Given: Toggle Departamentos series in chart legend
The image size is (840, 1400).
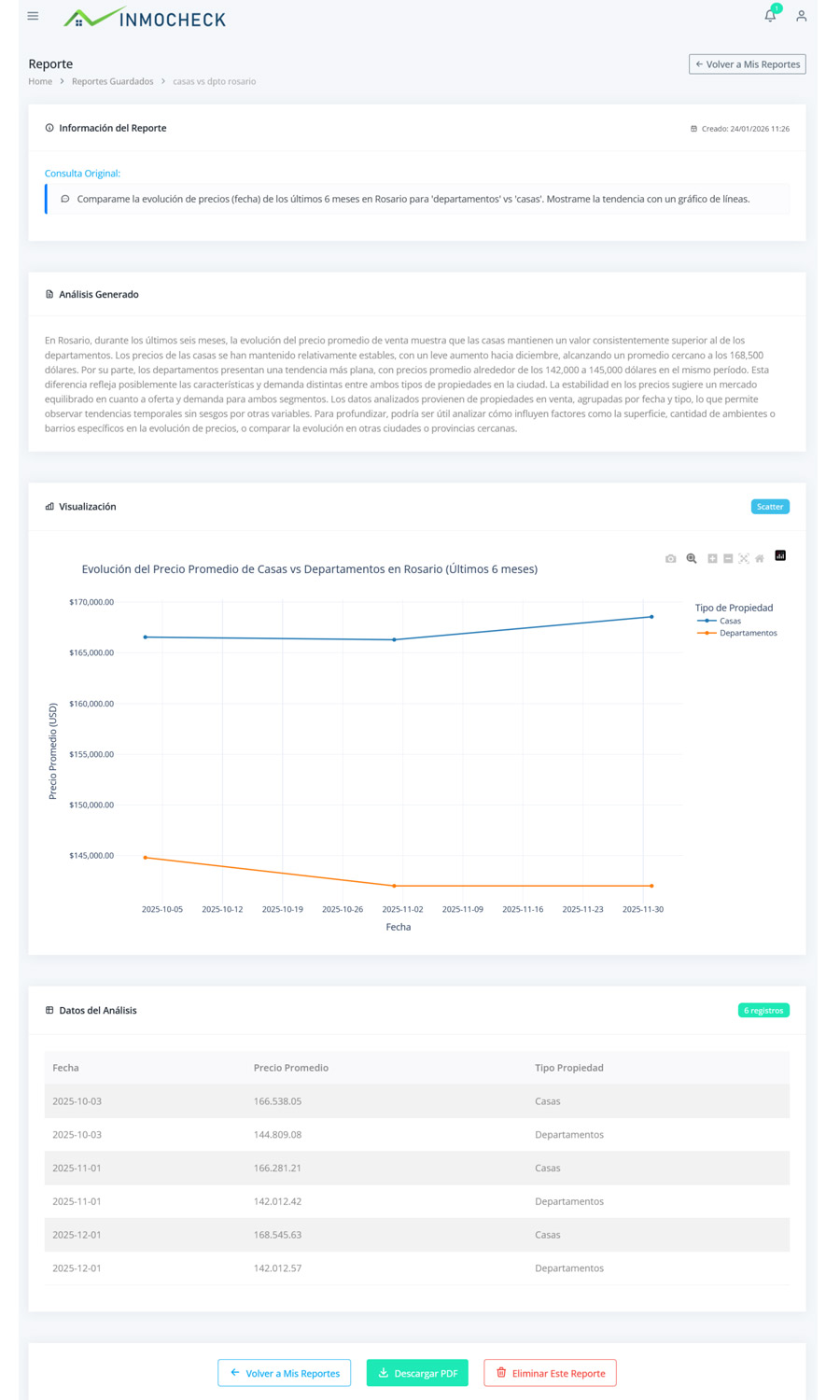Looking at the screenshot, I should point(747,633).
